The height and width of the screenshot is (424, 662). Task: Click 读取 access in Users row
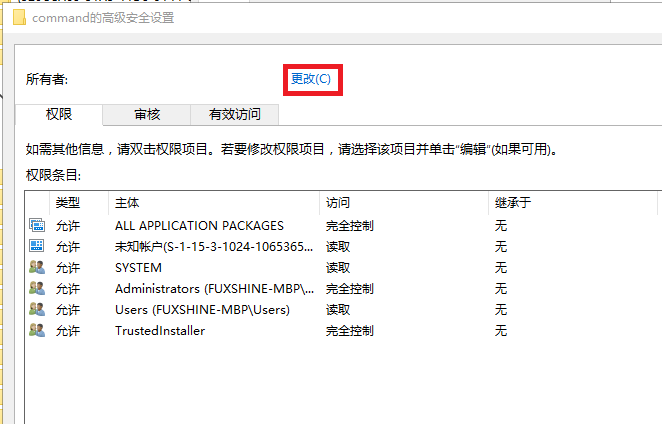pos(338,310)
